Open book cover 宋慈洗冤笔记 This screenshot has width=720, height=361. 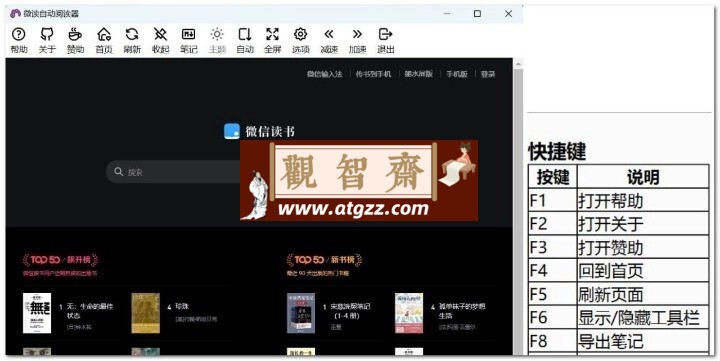coord(301,313)
